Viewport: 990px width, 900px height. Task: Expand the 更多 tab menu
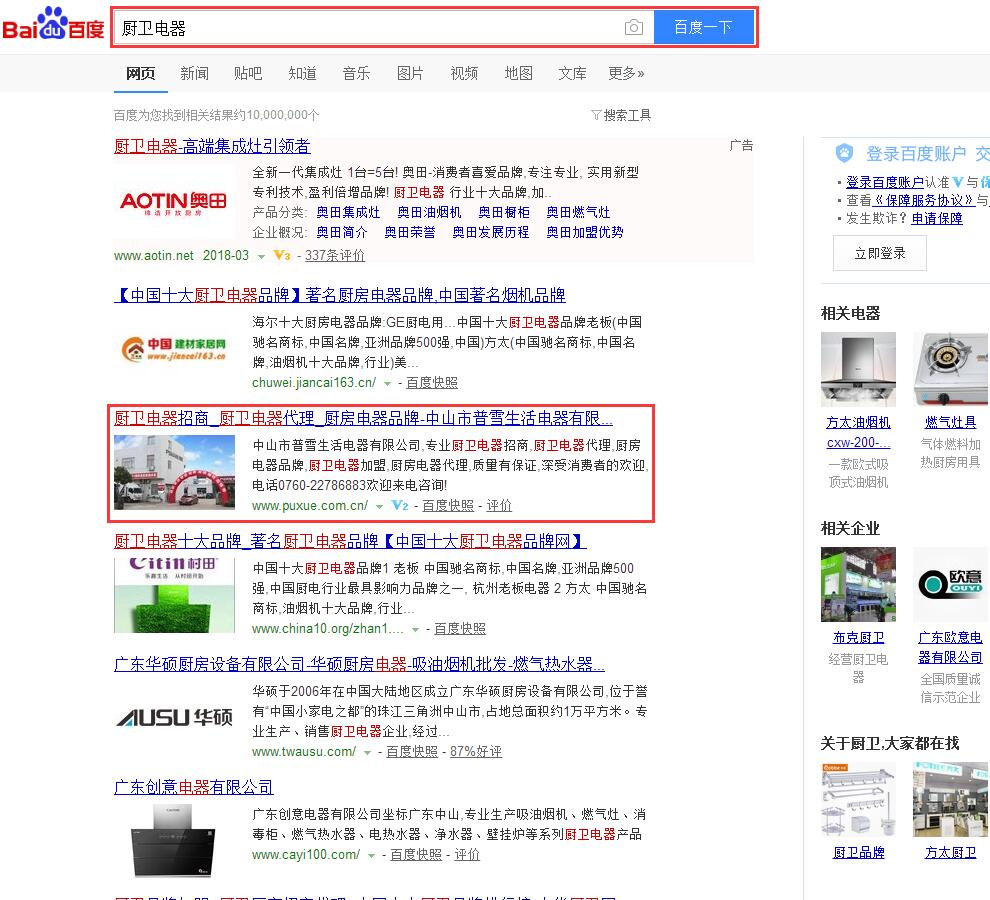(x=626, y=73)
